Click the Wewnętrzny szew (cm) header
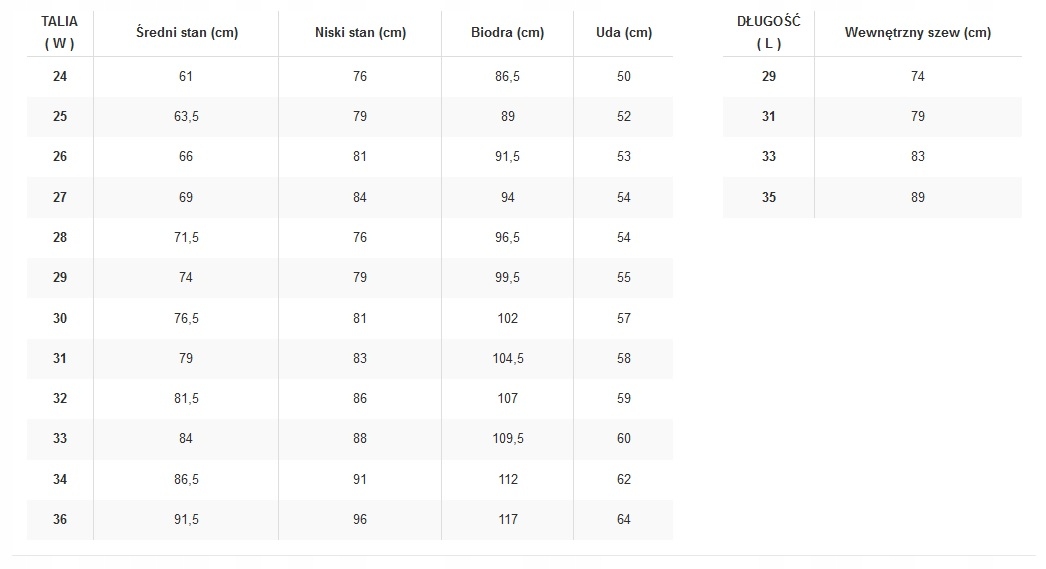The image size is (1046, 569). [918, 32]
